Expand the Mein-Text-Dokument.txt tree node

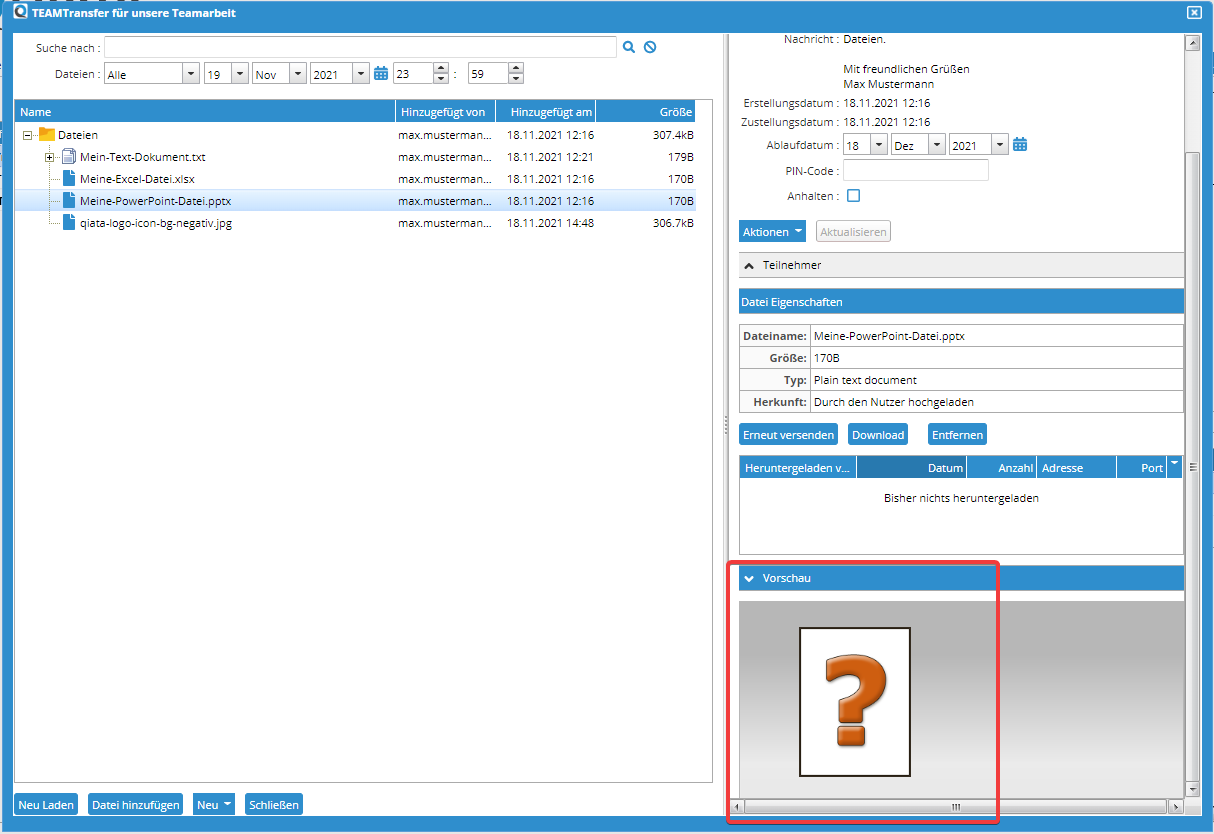tap(50, 156)
